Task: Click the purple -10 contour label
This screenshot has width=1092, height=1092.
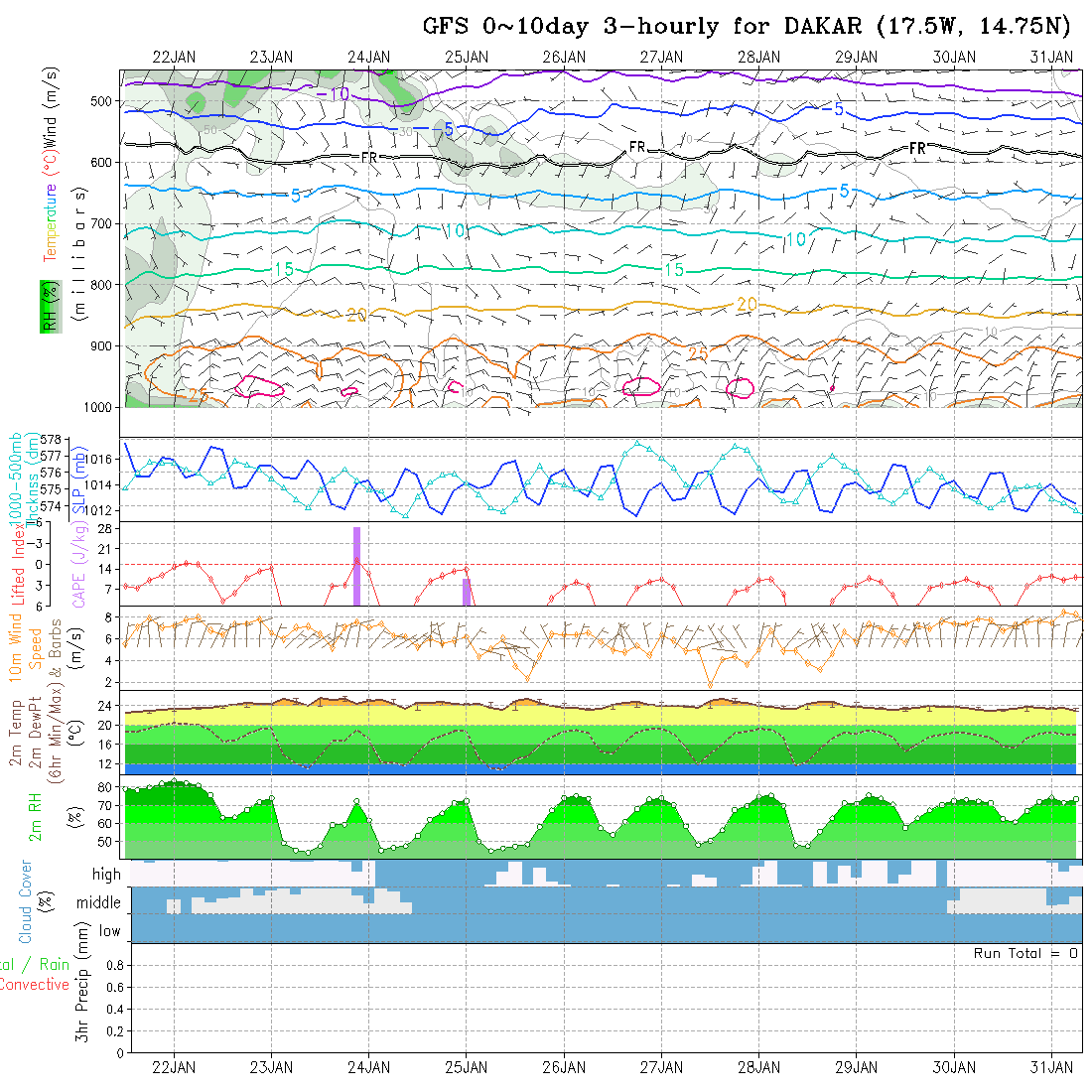Action: pyautogui.click(x=333, y=94)
